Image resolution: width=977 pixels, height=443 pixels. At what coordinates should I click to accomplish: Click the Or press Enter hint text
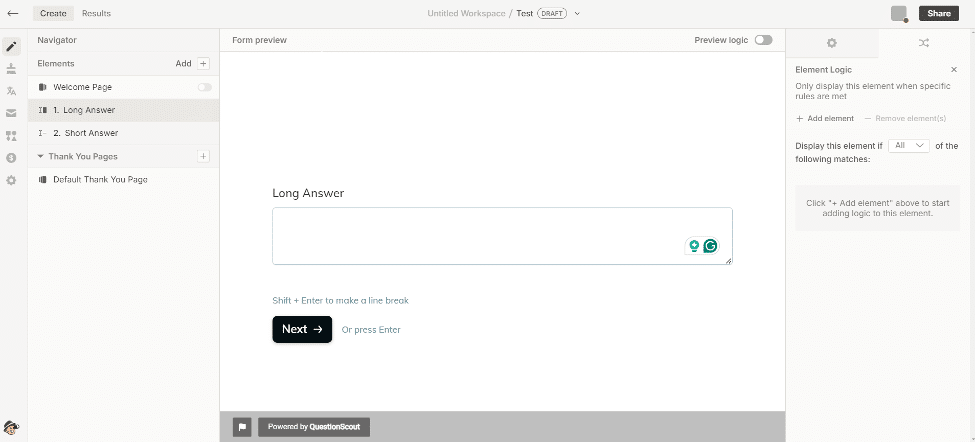[x=371, y=330]
